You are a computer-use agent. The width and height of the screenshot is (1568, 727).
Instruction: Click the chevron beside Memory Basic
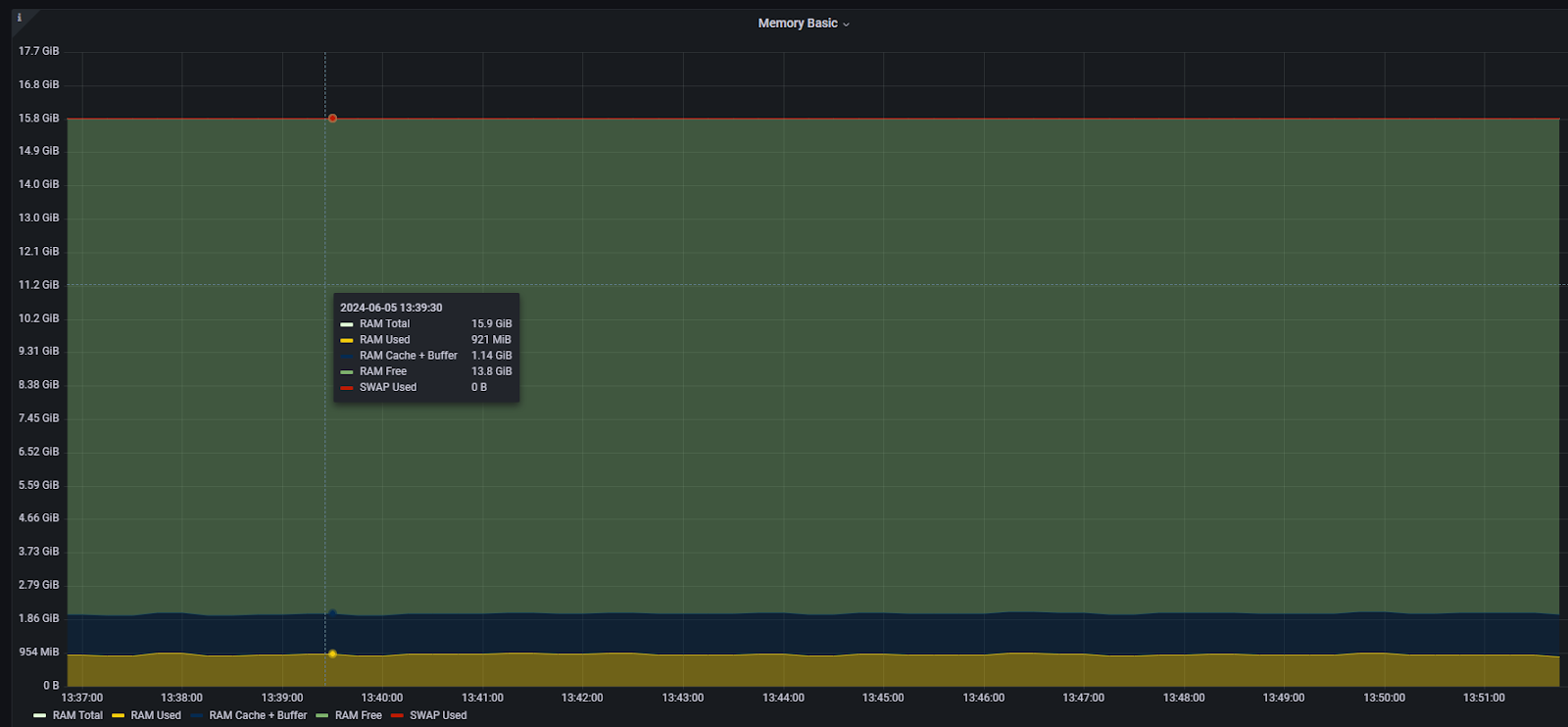coord(847,24)
